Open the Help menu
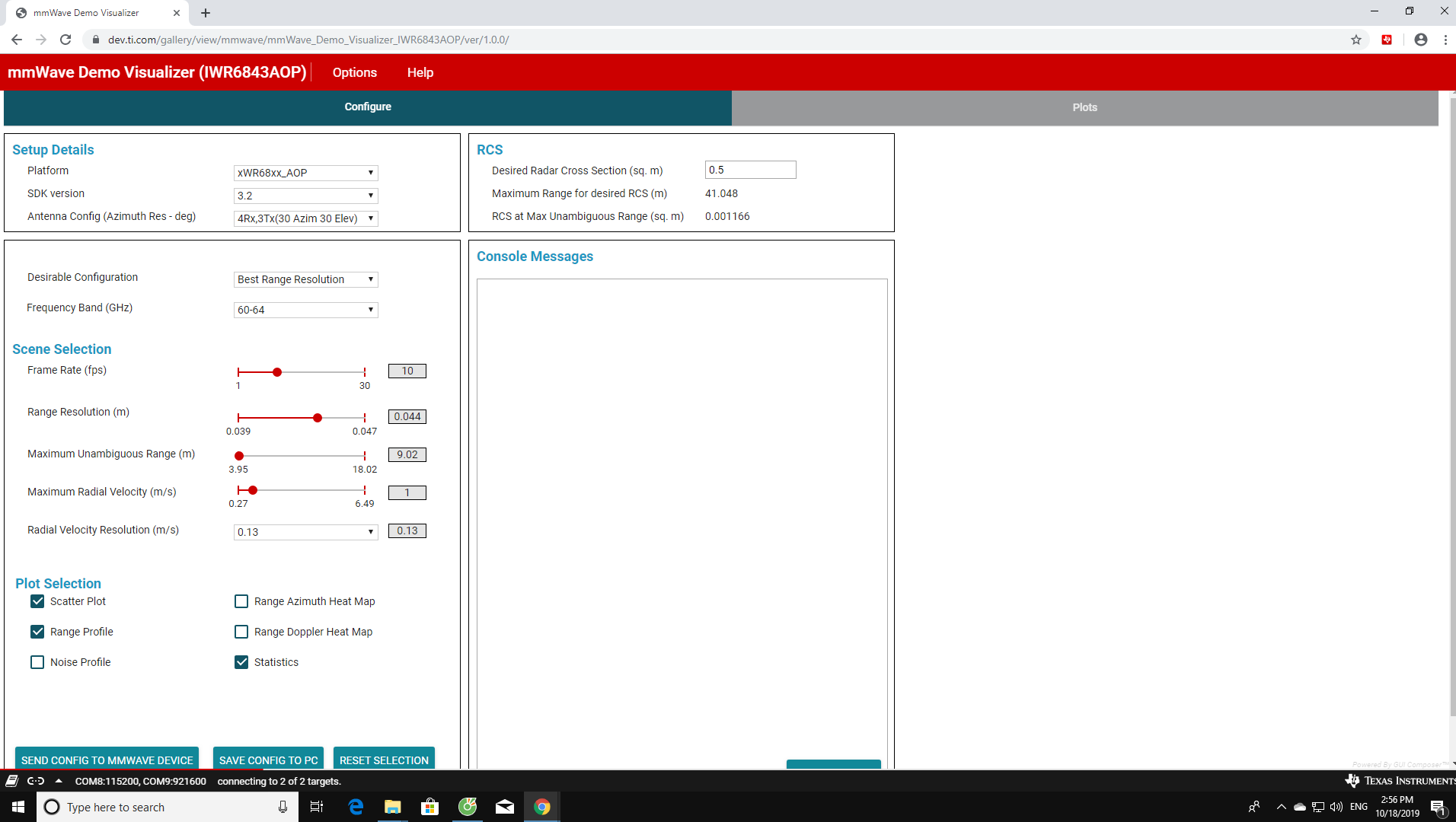Image resolution: width=1456 pixels, height=822 pixels. click(x=420, y=72)
